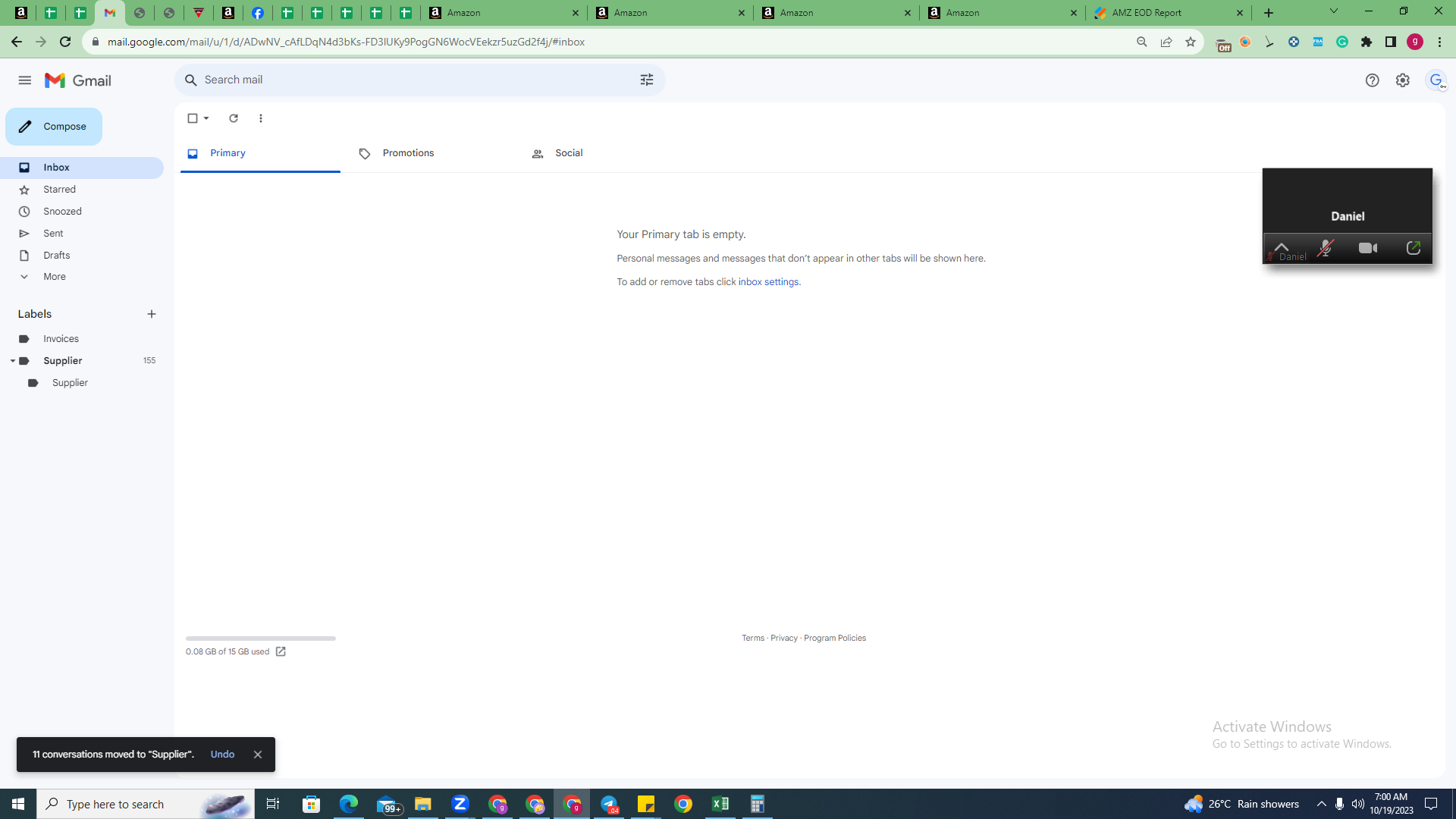Reload the current page
Viewport: 1456px width, 819px height.
pos(65,42)
